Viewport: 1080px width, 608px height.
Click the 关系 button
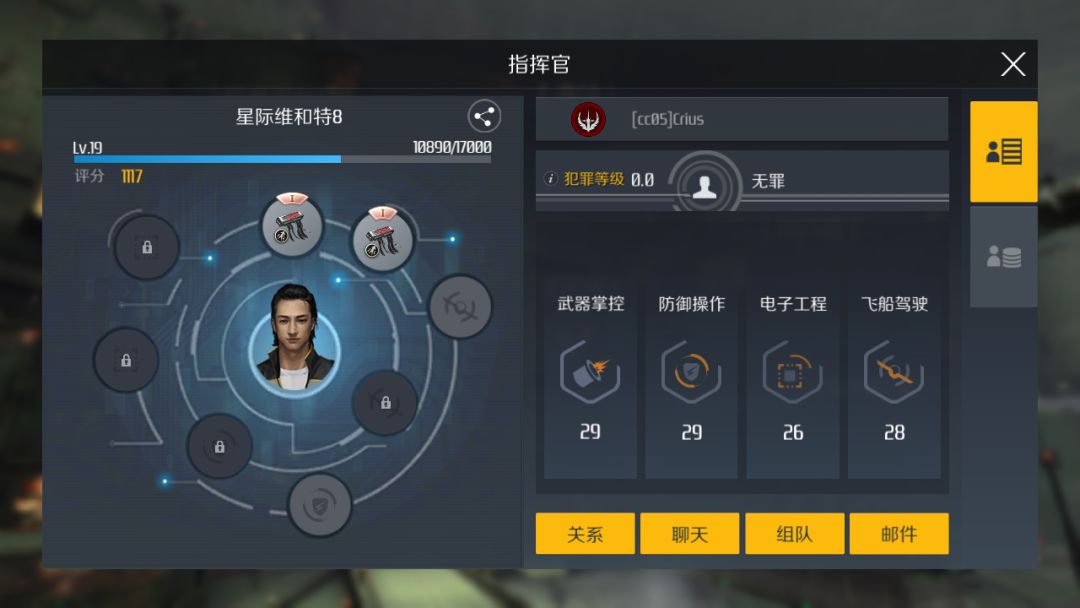click(x=585, y=533)
